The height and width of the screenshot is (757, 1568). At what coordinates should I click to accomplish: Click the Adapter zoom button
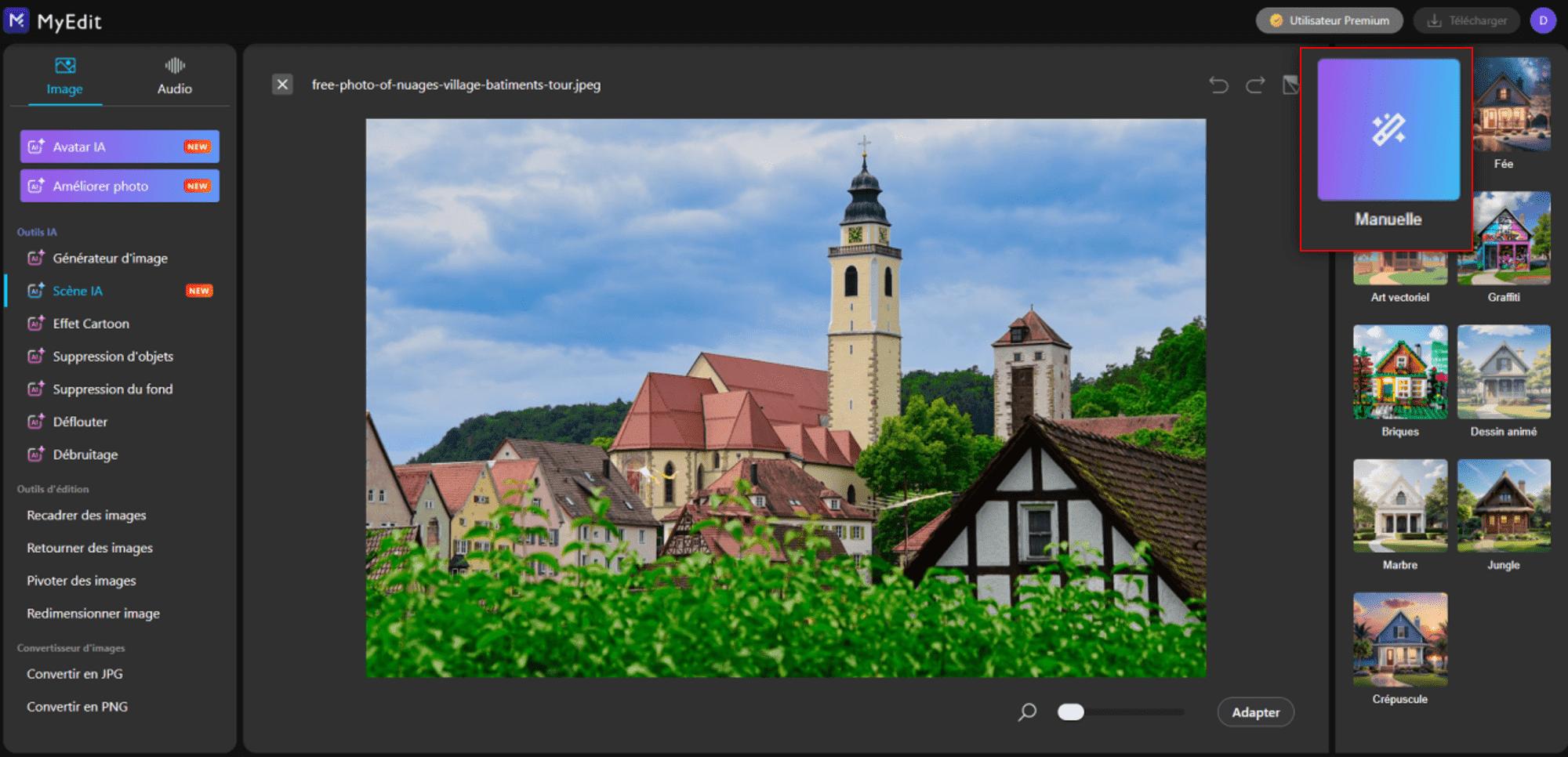coord(1255,712)
